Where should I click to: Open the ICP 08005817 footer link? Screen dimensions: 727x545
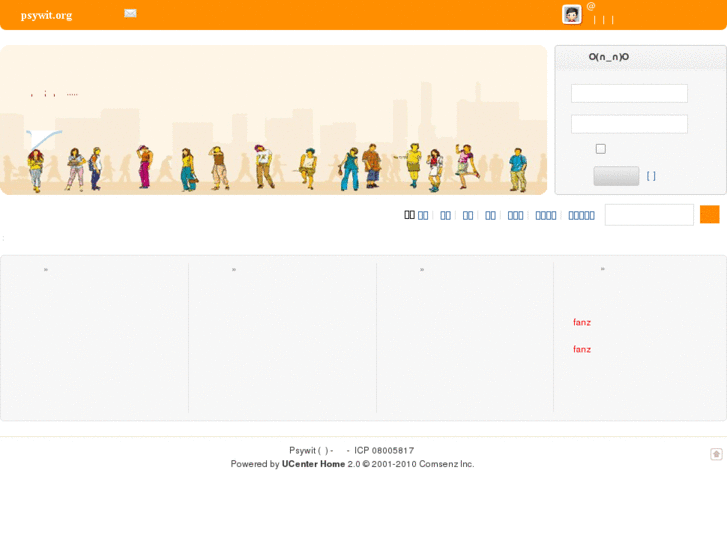[x=384, y=450]
